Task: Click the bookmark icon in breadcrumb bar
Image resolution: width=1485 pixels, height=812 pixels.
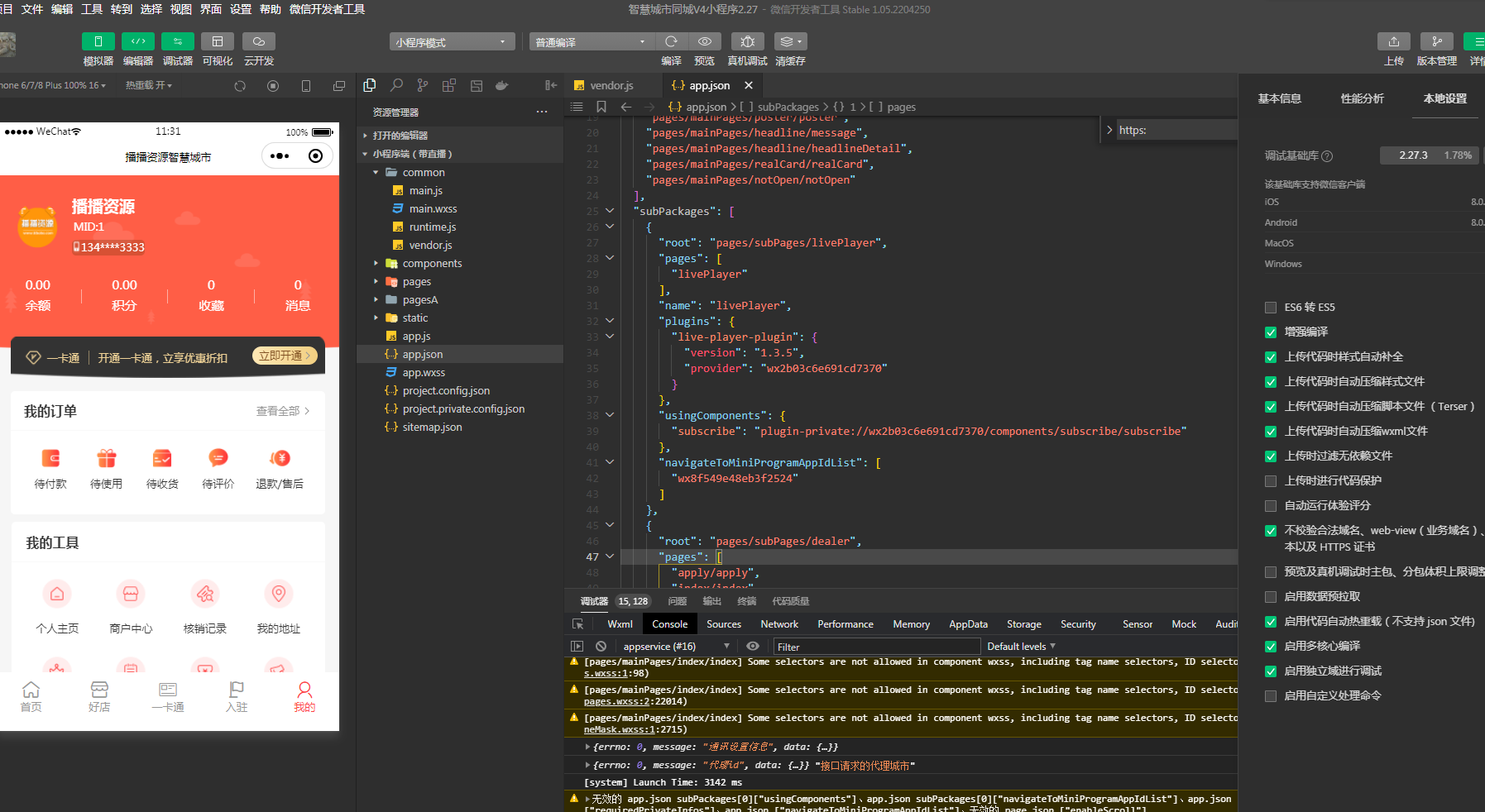Action: [x=601, y=107]
